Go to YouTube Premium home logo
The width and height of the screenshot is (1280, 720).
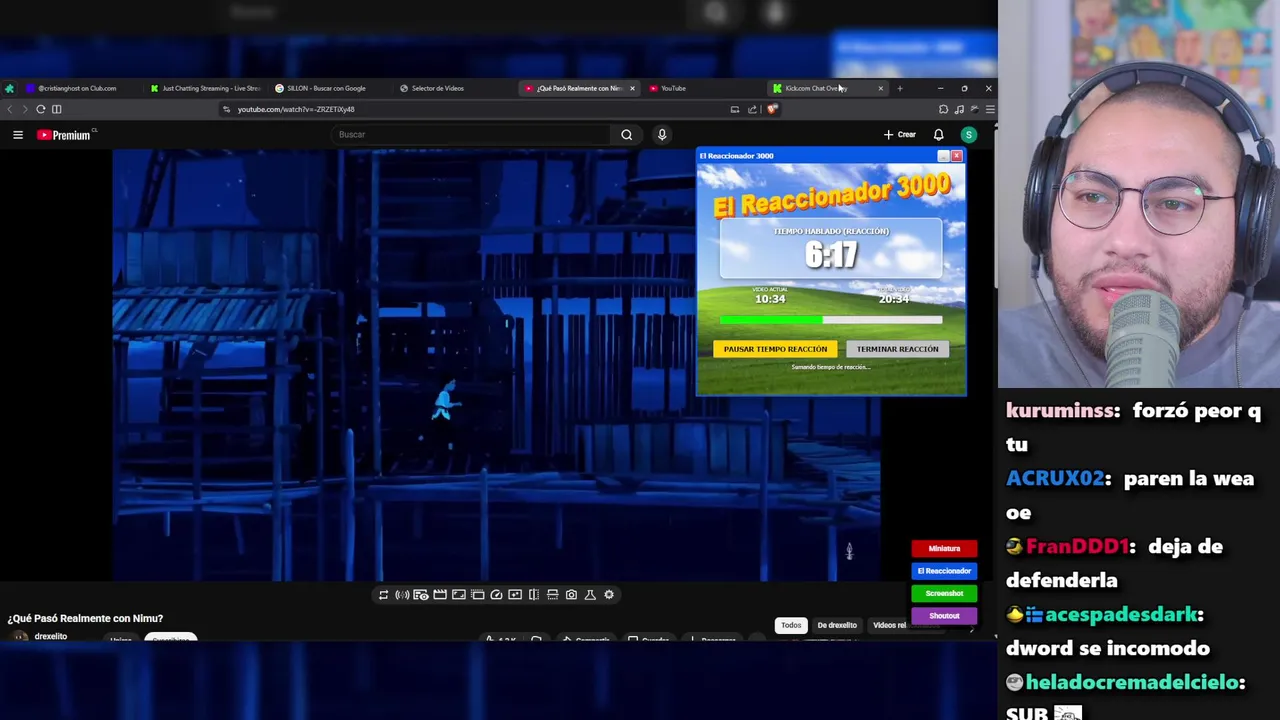[x=65, y=135]
